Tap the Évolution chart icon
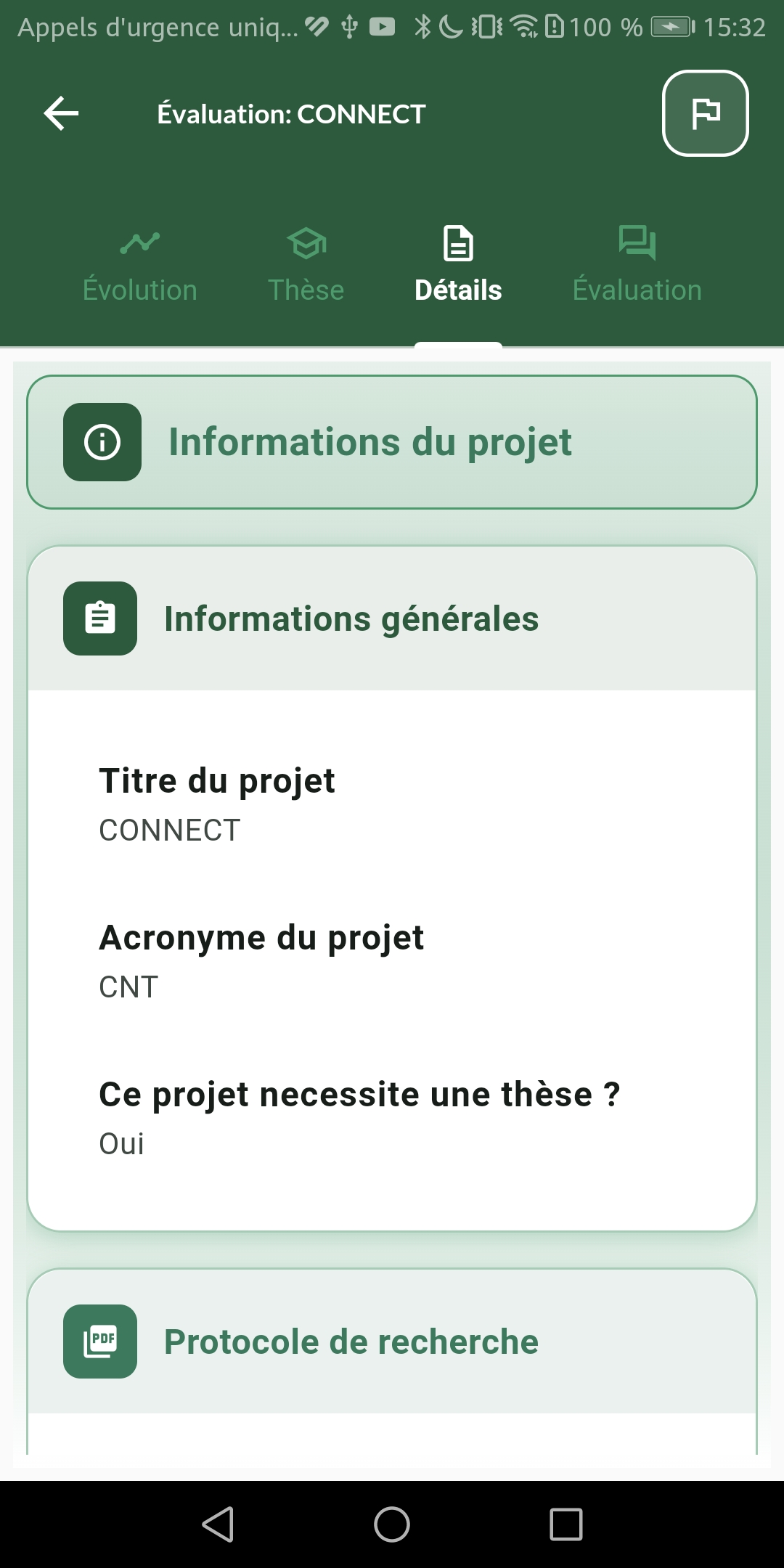784x1568 pixels. point(139,243)
